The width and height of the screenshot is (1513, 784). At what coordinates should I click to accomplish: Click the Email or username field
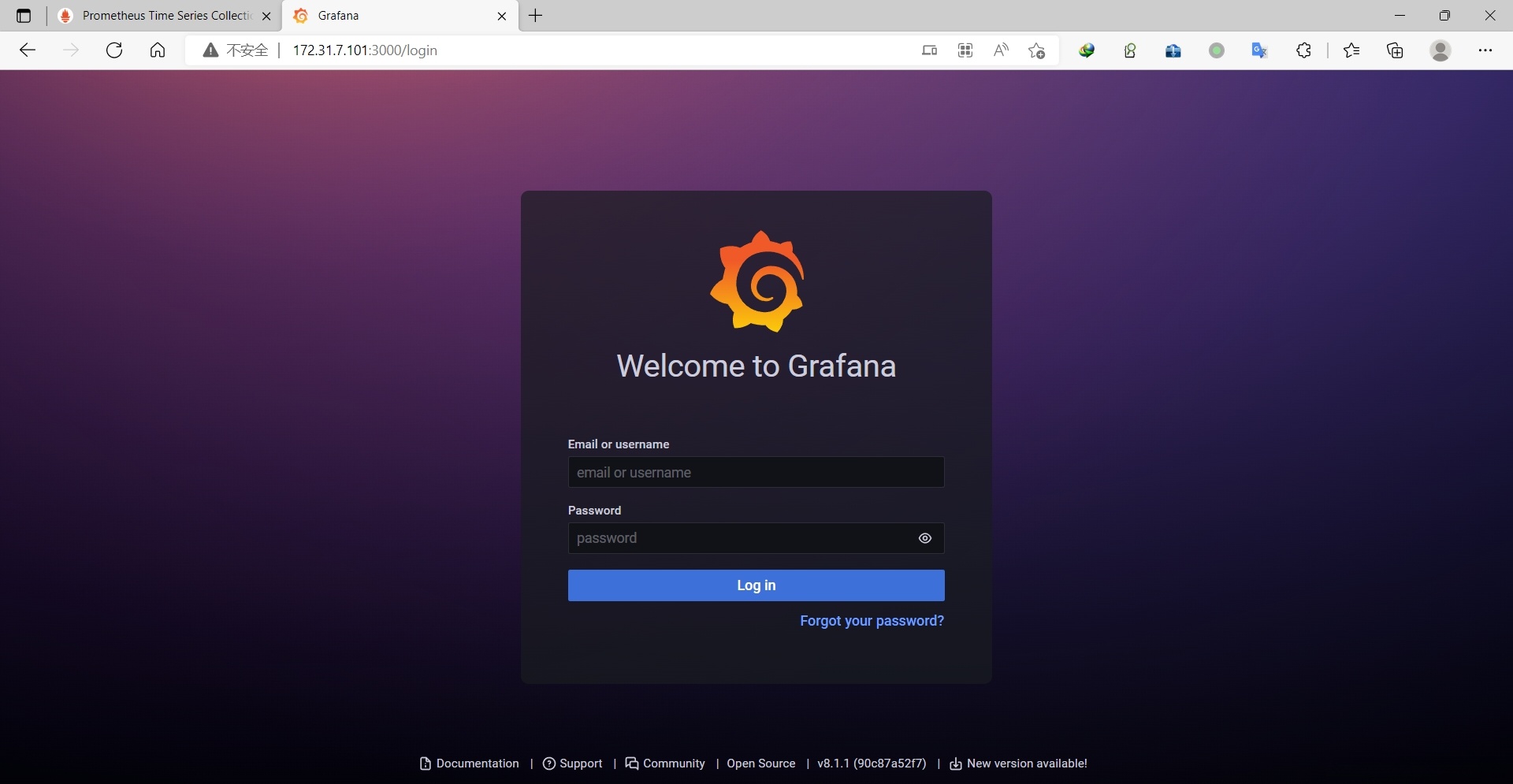756,472
